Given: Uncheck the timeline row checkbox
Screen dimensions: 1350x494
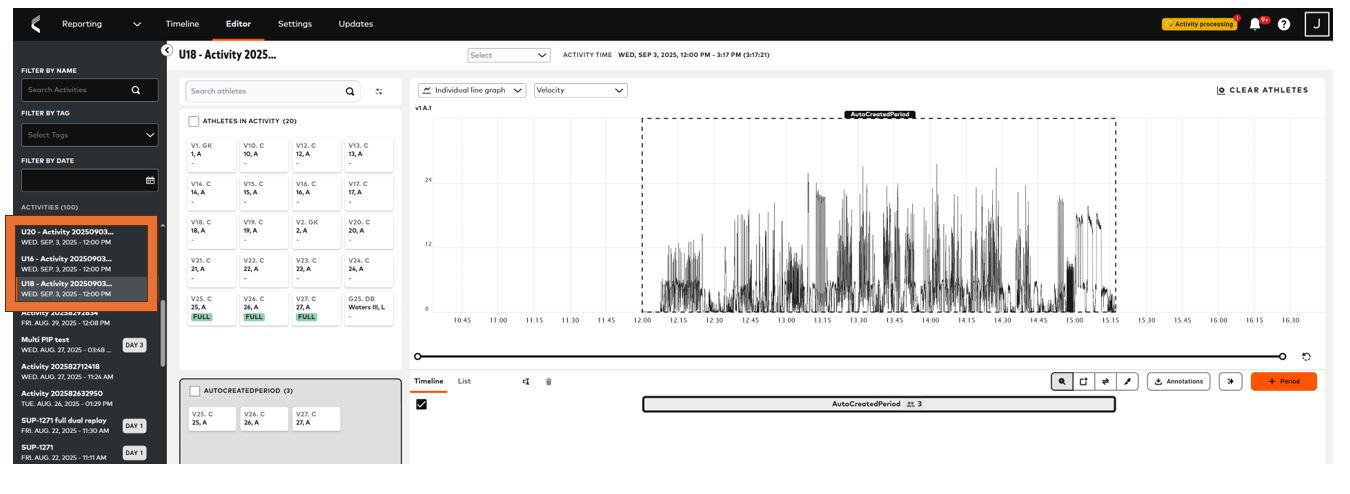Looking at the screenshot, I should click(x=421, y=404).
